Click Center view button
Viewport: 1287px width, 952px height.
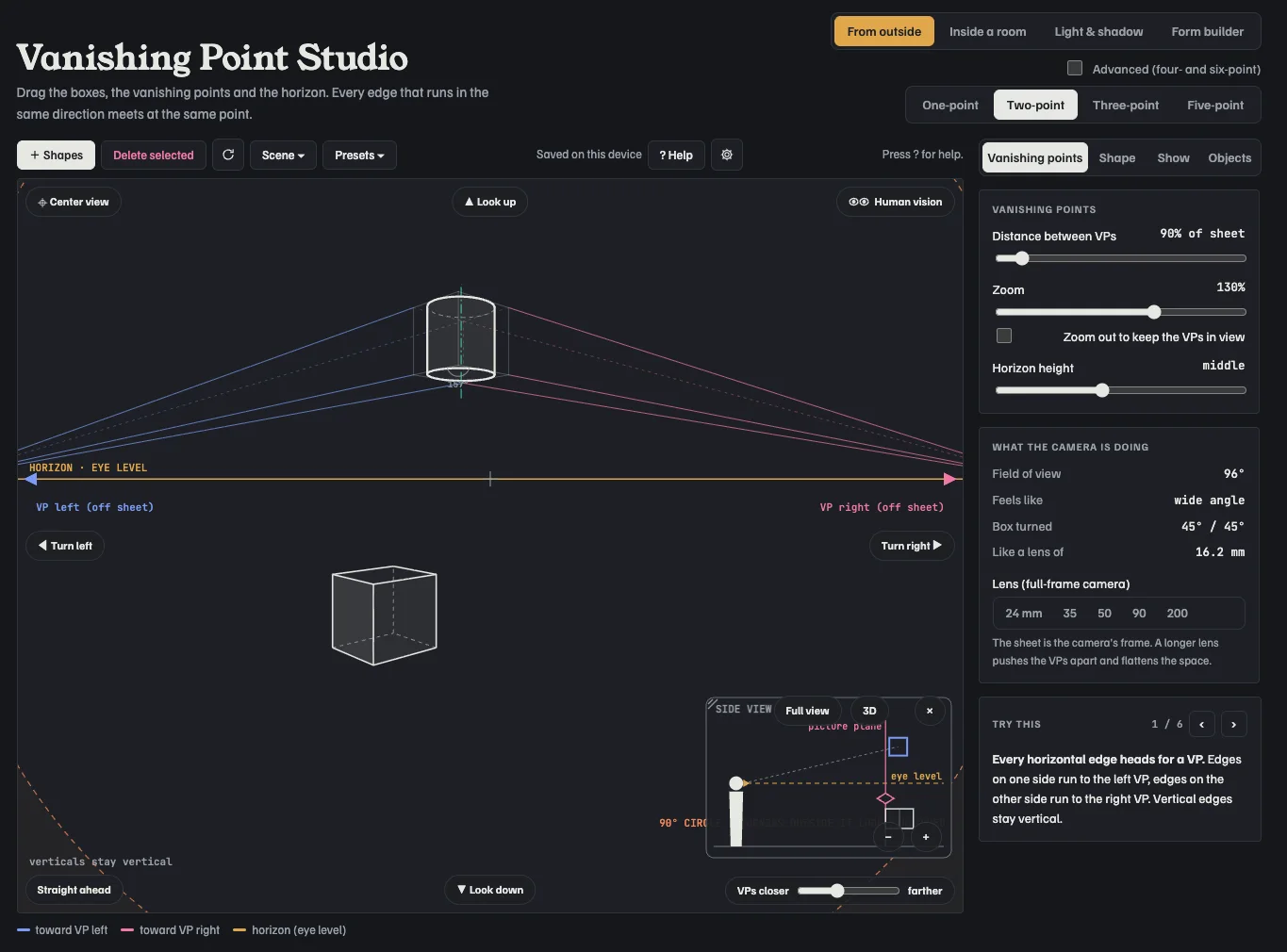coord(74,202)
